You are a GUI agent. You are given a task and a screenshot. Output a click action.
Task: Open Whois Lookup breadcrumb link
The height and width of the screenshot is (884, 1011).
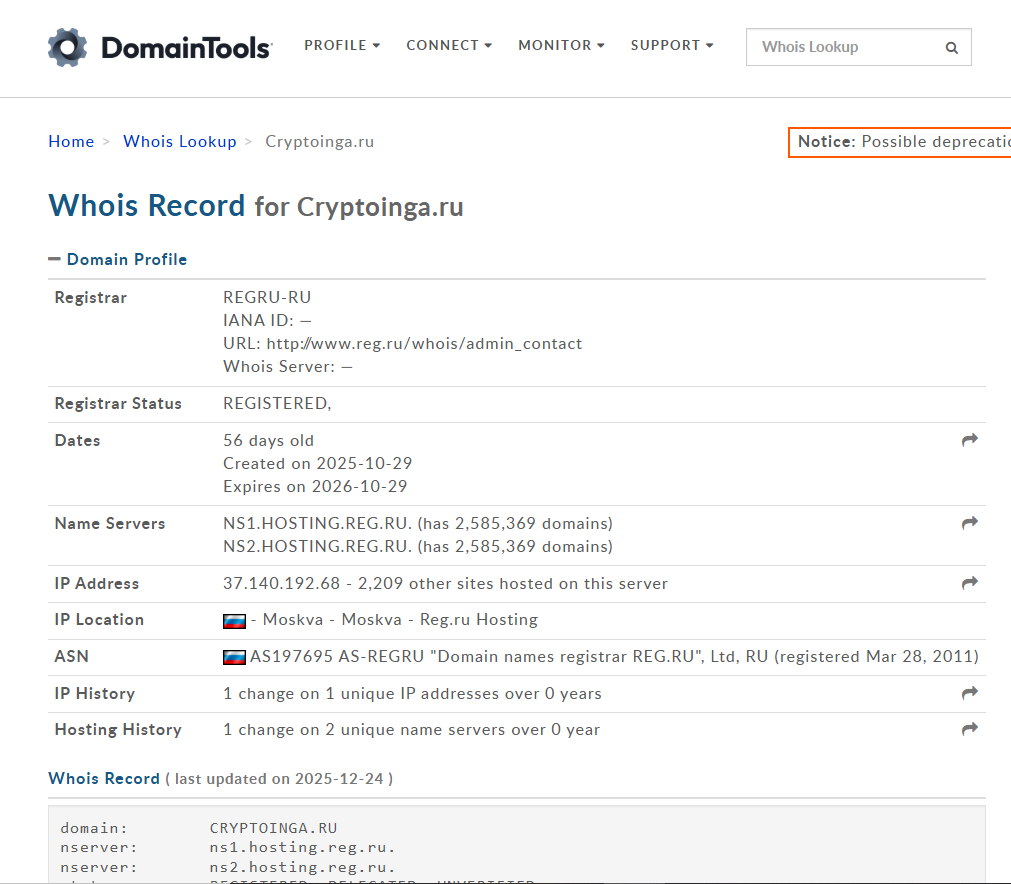coord(180,141)
